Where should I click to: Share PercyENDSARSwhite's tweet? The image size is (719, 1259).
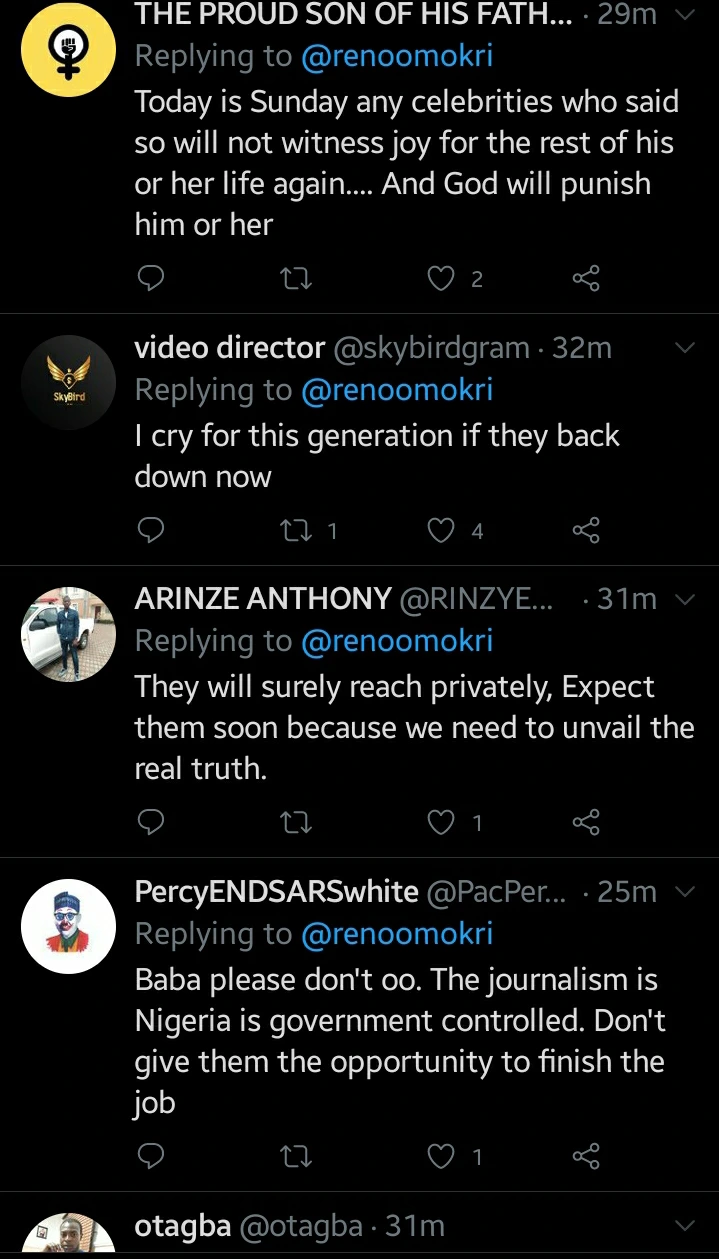click(x=586, y=1157)
